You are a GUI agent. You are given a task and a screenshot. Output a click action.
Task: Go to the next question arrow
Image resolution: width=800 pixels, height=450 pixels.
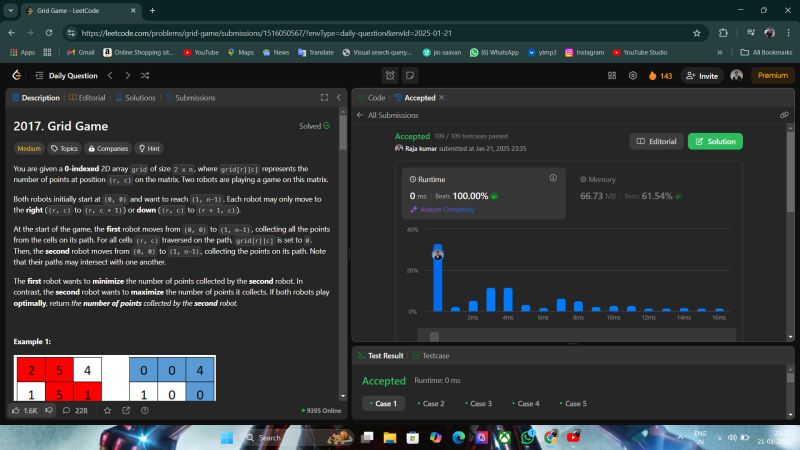pos(128,76)
